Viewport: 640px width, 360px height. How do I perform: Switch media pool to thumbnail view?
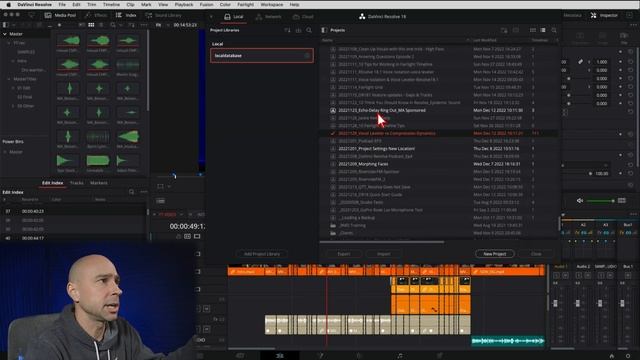(91, 25)
